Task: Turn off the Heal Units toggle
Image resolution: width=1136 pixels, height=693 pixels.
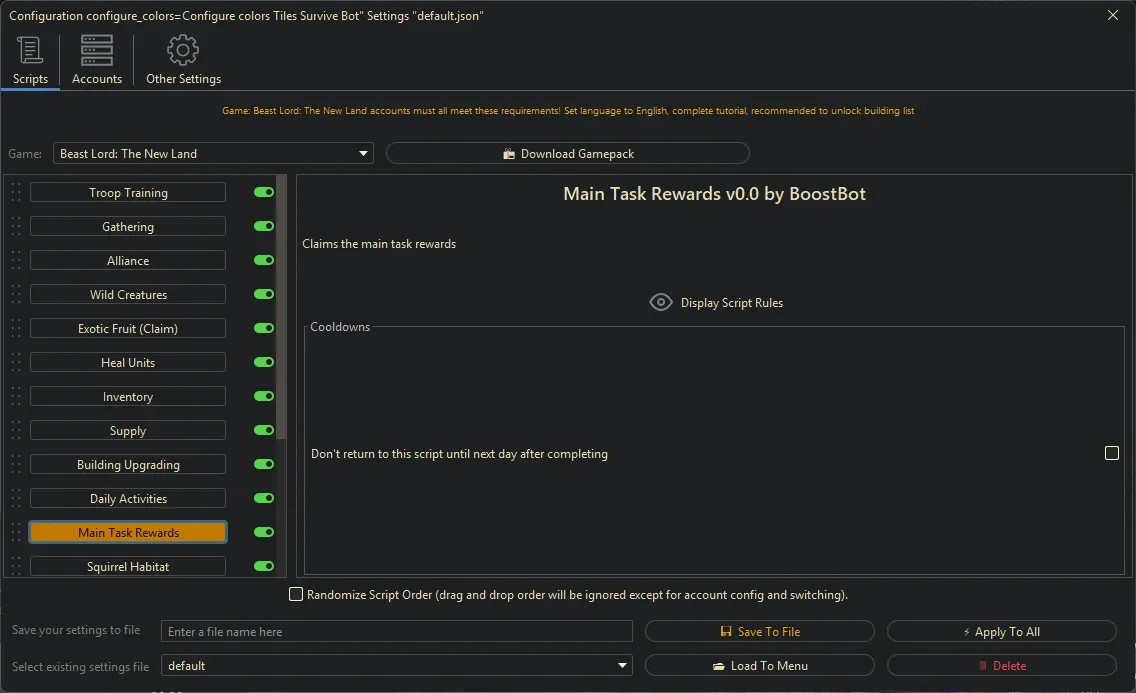Action: point(262,362)
